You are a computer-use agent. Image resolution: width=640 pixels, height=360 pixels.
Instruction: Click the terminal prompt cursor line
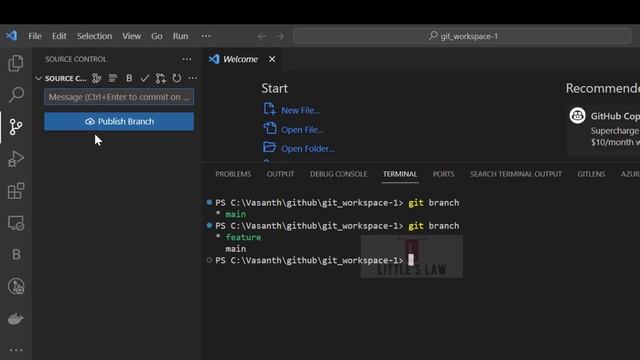(314, 260)
